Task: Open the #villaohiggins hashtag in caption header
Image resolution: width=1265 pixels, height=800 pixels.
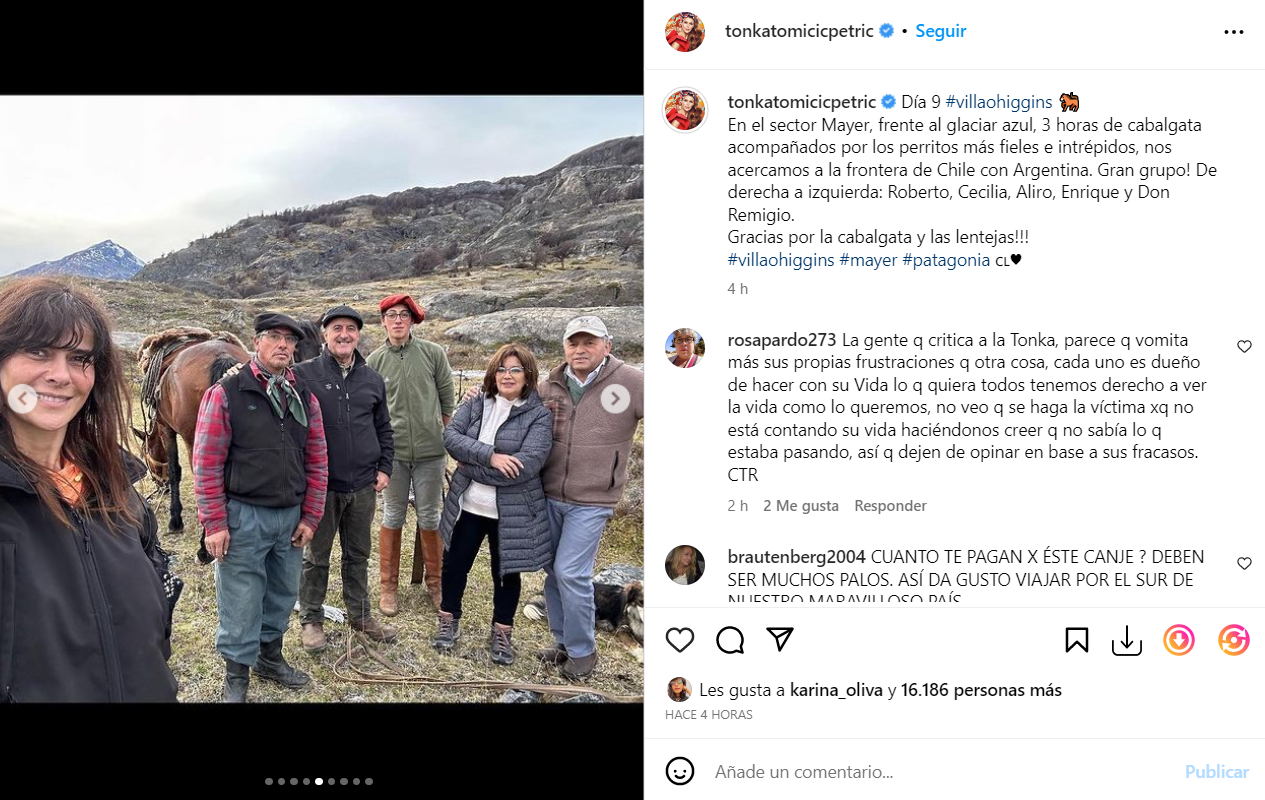Action: point(996,102)
